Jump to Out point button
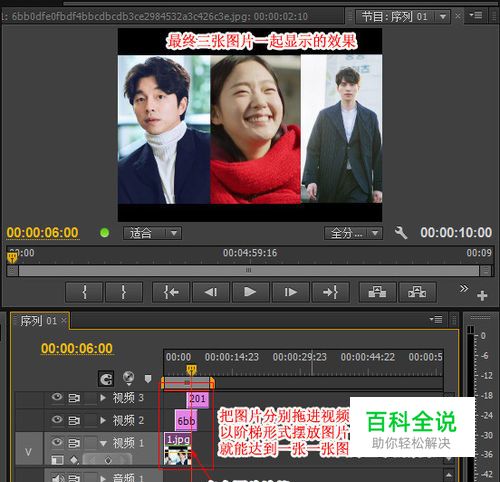 pos(331,292)
